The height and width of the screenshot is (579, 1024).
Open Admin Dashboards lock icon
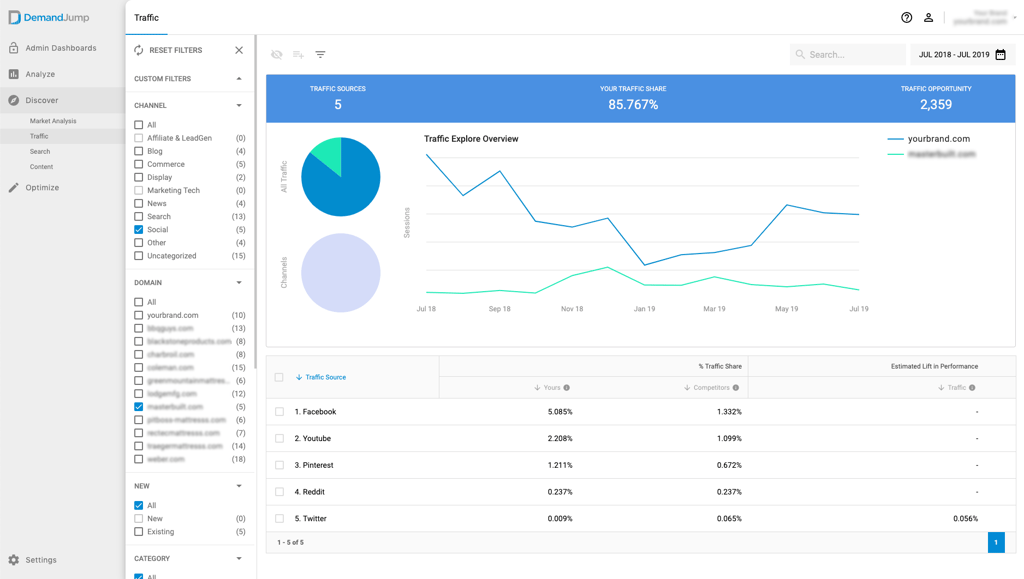pos(13,48)
